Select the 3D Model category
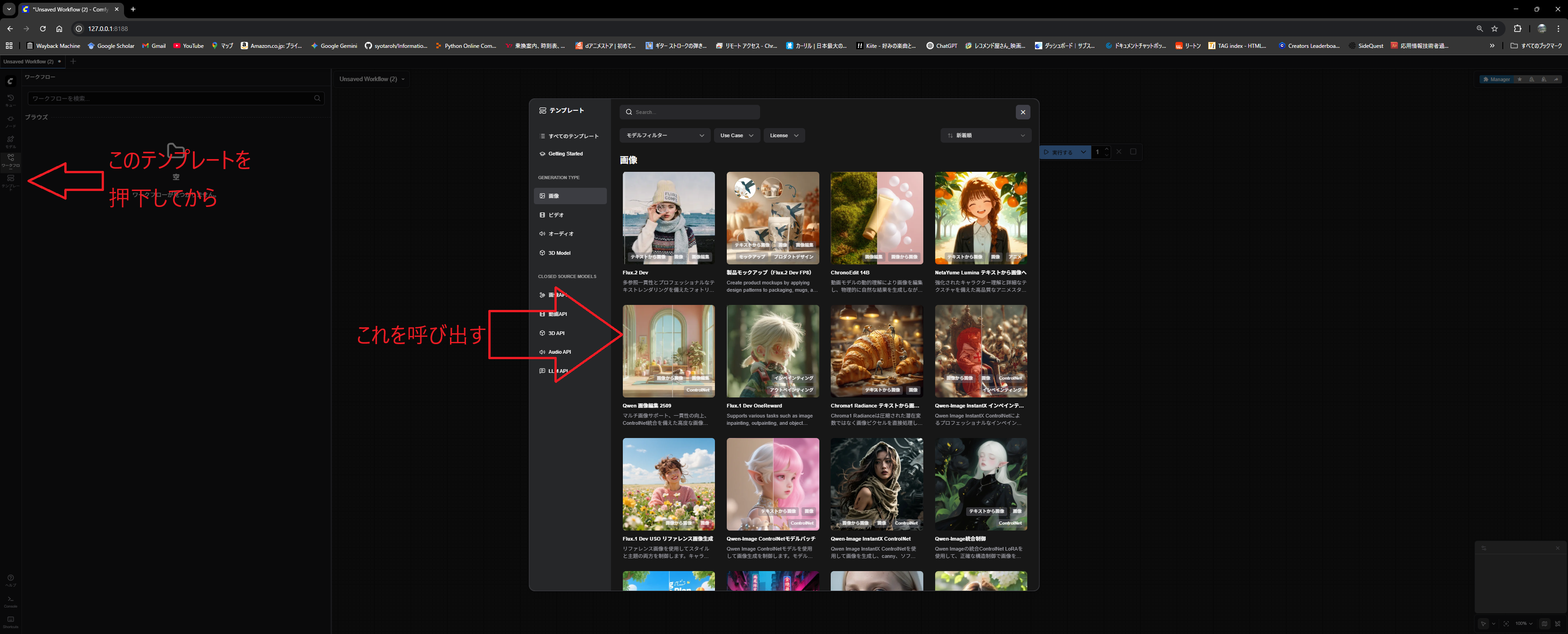The width and height of the screenshot is (1568, 634). 559,253
